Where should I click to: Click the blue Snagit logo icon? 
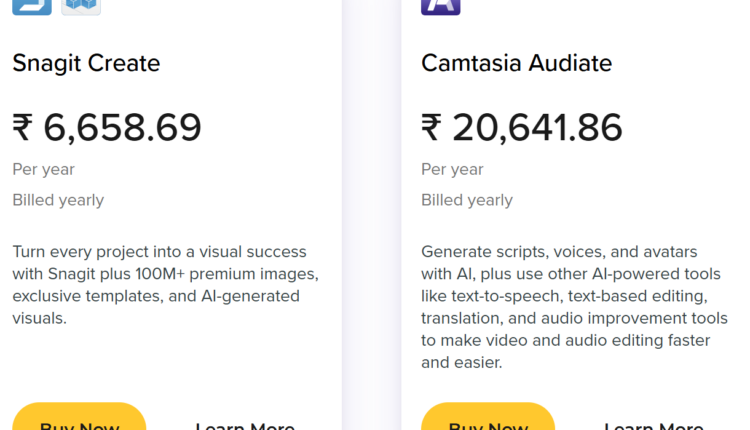pos(32,5)
